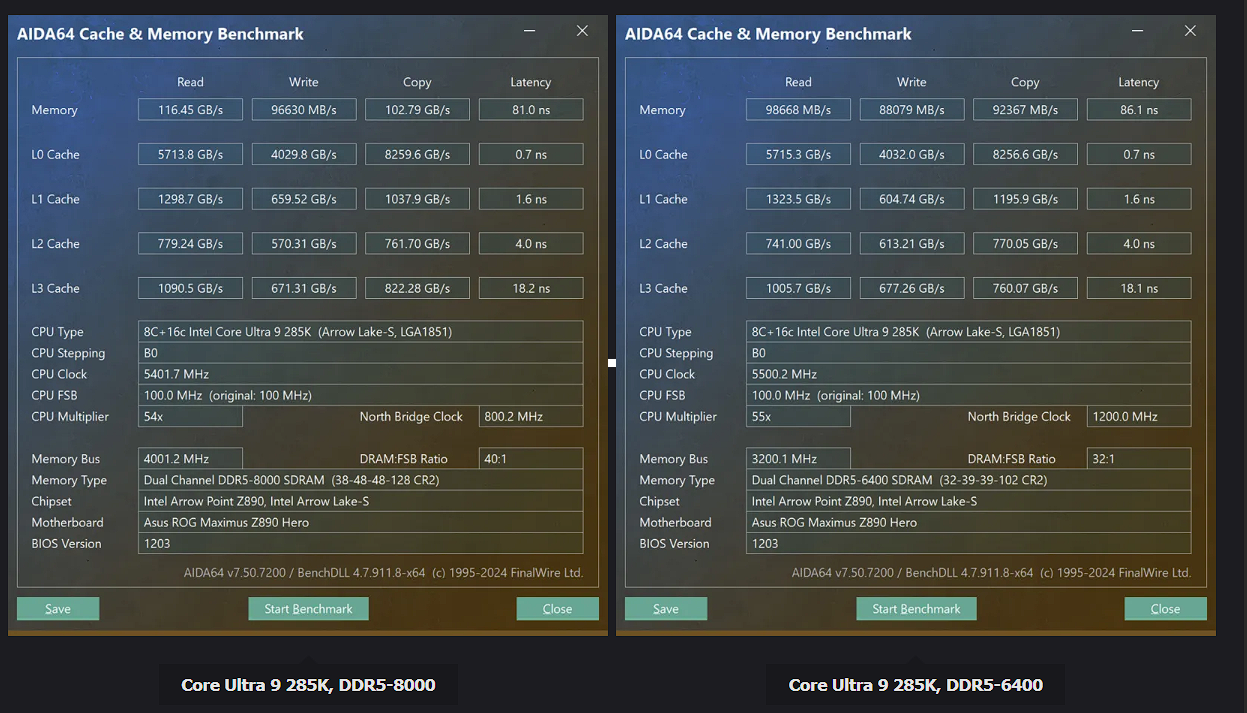Click L1 Cache Copy value 1037.9 GB/s
This screenshot has width=1247, height=713.
click(417, 199)
